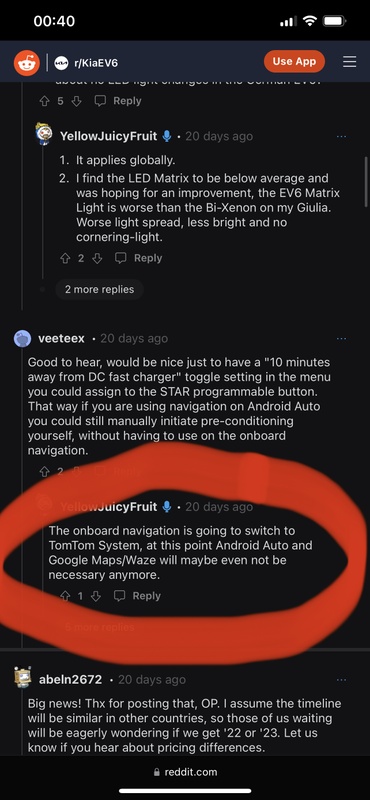Tap the Use App button

point(294,62)
